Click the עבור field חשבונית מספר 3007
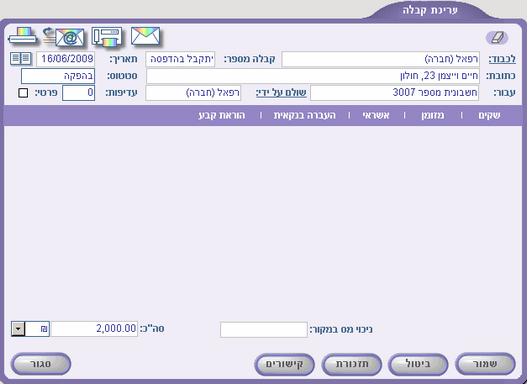527x384 pixels. (x=395, y=93)
